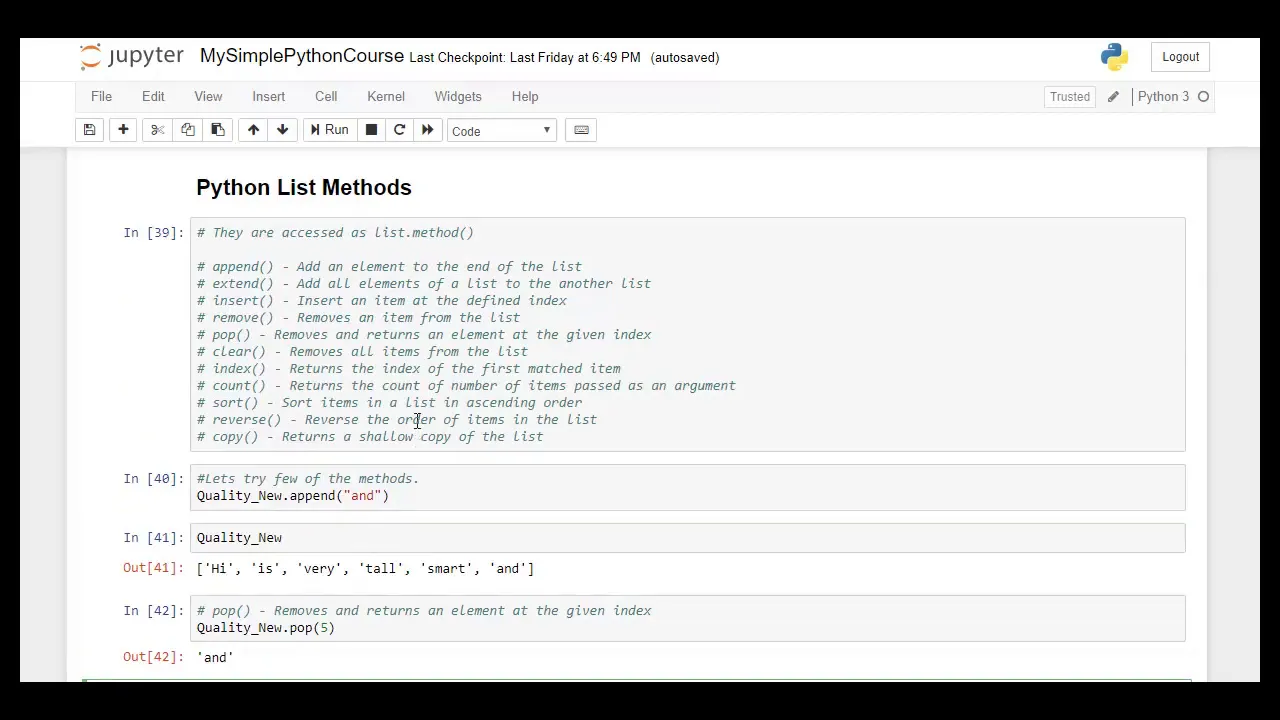The height and width of the screenshot is (720, 1280).
Task: Click the '# extend()' comment line
Action: 424,284
